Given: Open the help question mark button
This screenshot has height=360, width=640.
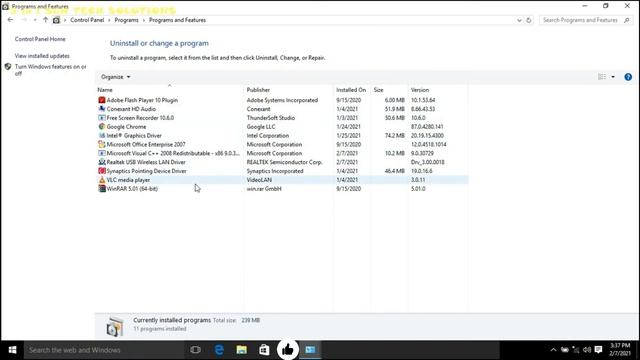Looking at the screenshot, I should 628,77.
